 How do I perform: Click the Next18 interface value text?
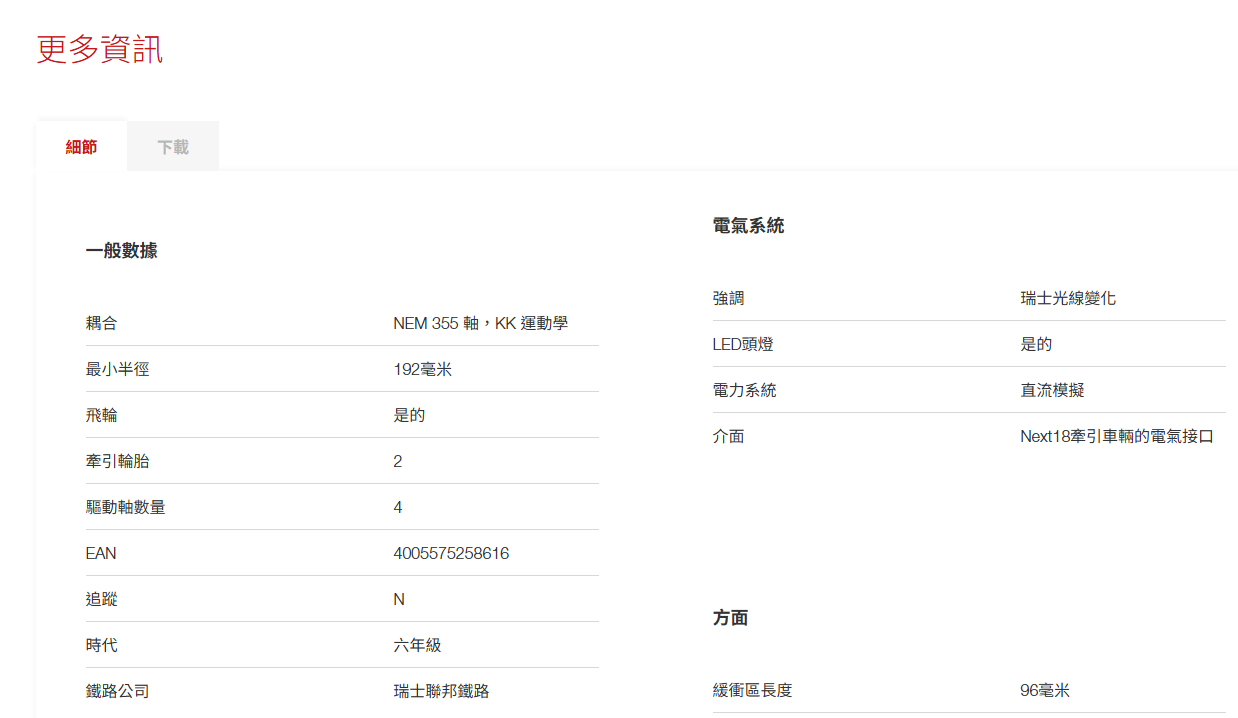(x=1116, y=436)
